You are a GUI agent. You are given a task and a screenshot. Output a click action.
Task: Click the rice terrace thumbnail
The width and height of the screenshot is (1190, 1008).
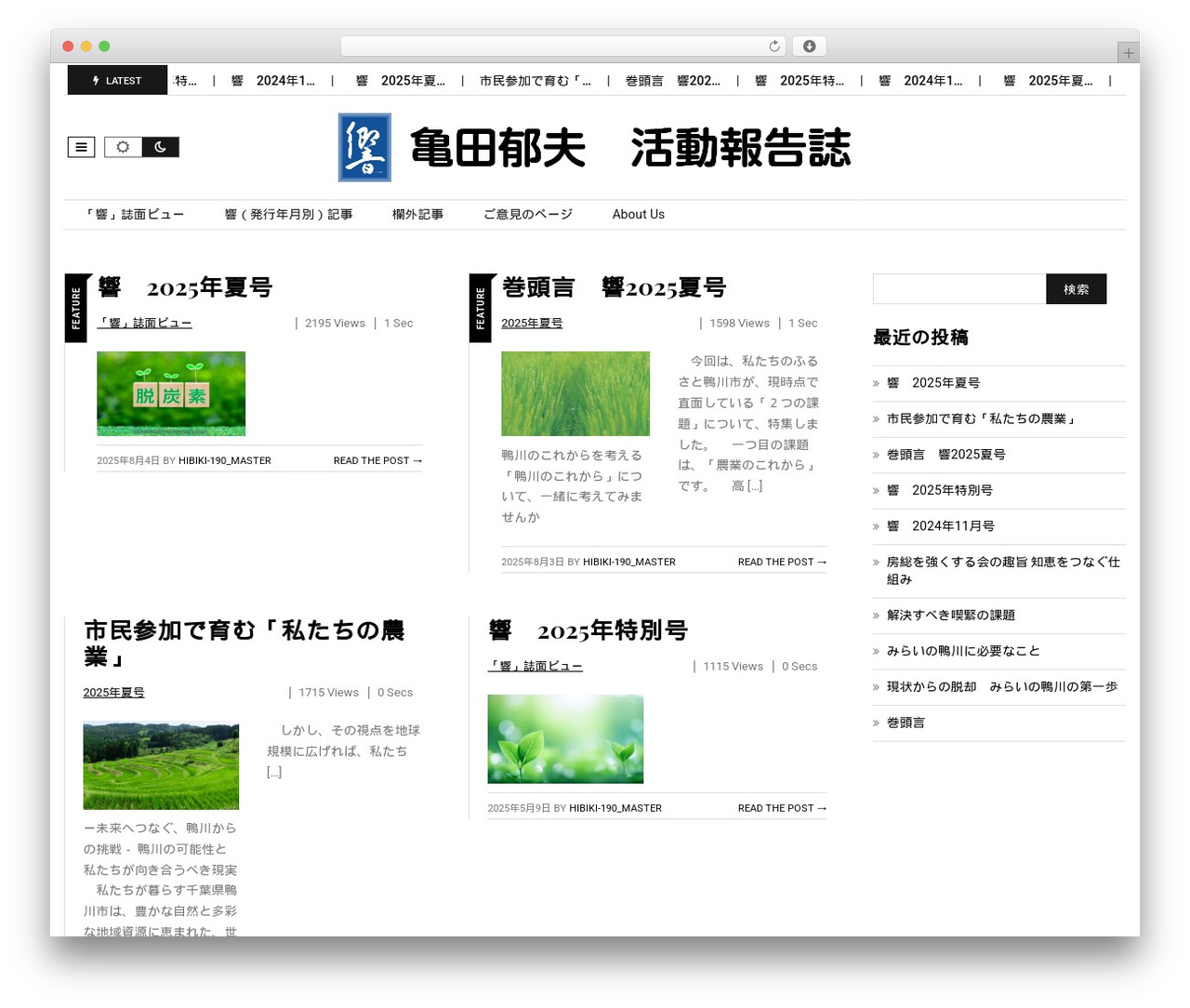click(161, 765)
